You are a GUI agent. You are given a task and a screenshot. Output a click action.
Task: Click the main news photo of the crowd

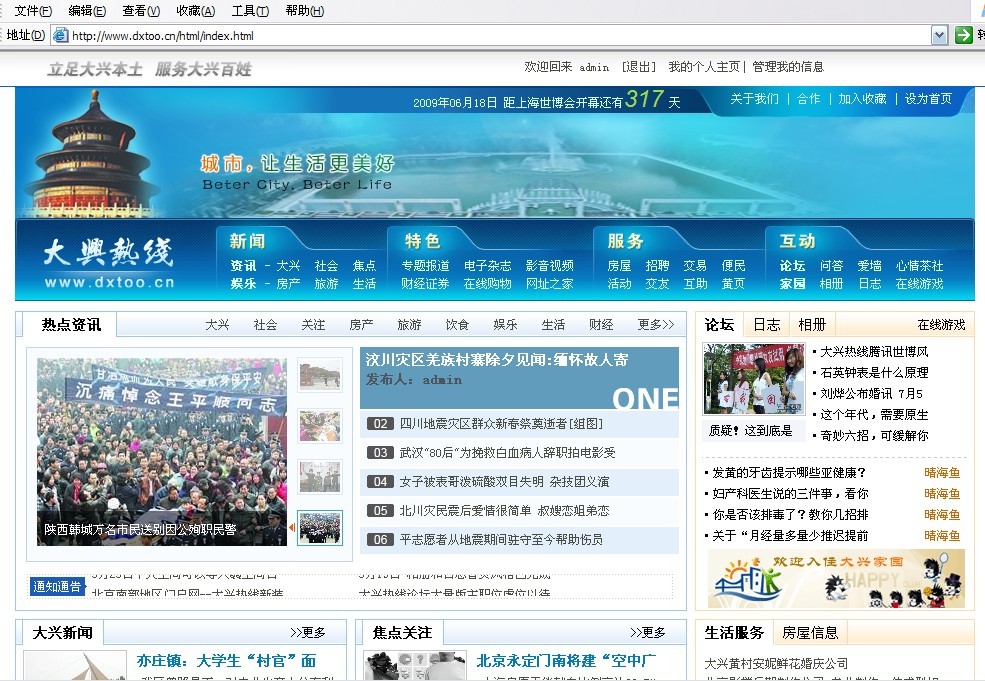[162, 452]
